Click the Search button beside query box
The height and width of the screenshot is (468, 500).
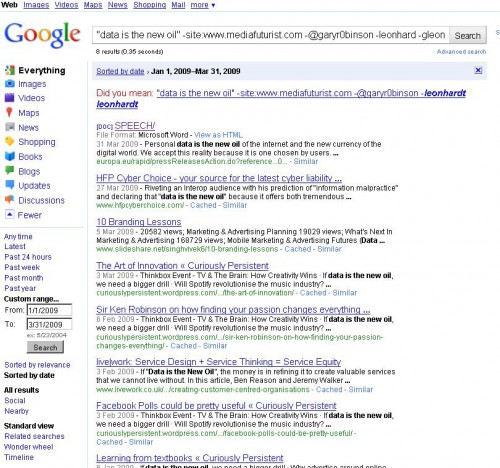[x=468, y=35]
